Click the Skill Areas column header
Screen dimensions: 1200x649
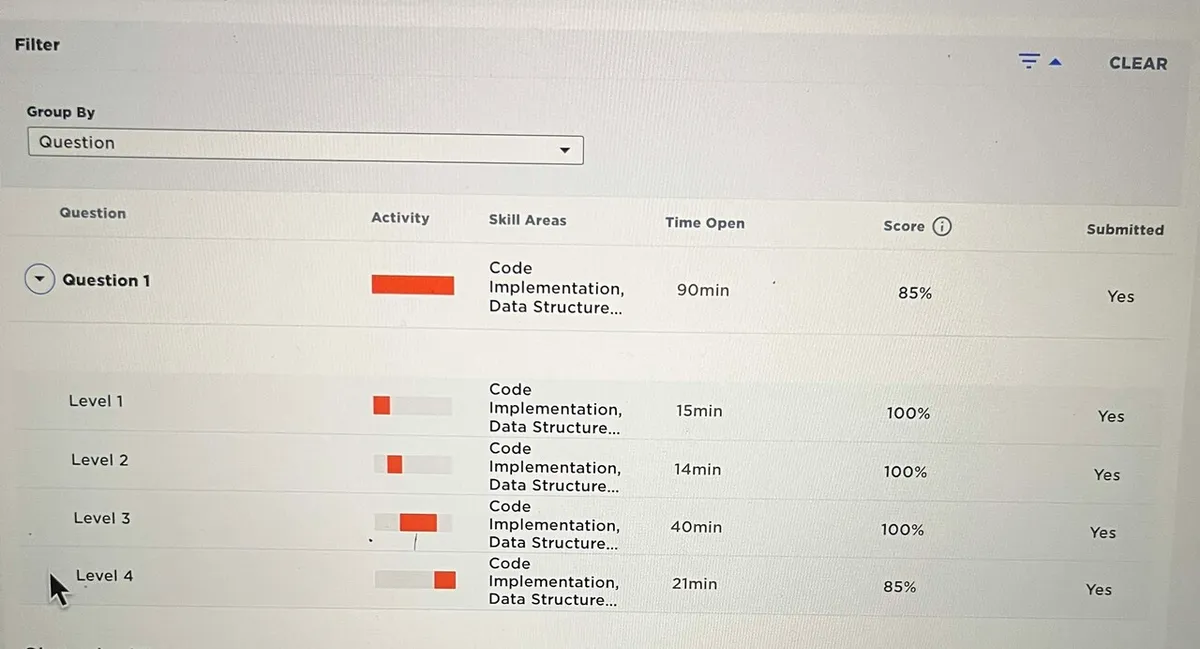(x=527, y=220)
